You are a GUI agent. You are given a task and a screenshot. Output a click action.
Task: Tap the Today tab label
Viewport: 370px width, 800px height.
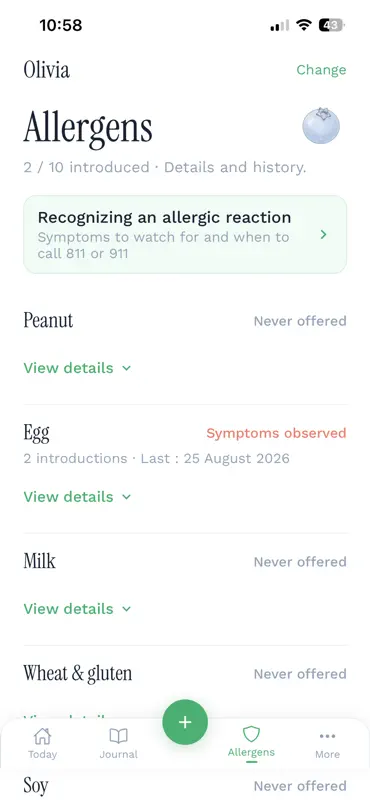pyautogui.click(x=42, y=754)
